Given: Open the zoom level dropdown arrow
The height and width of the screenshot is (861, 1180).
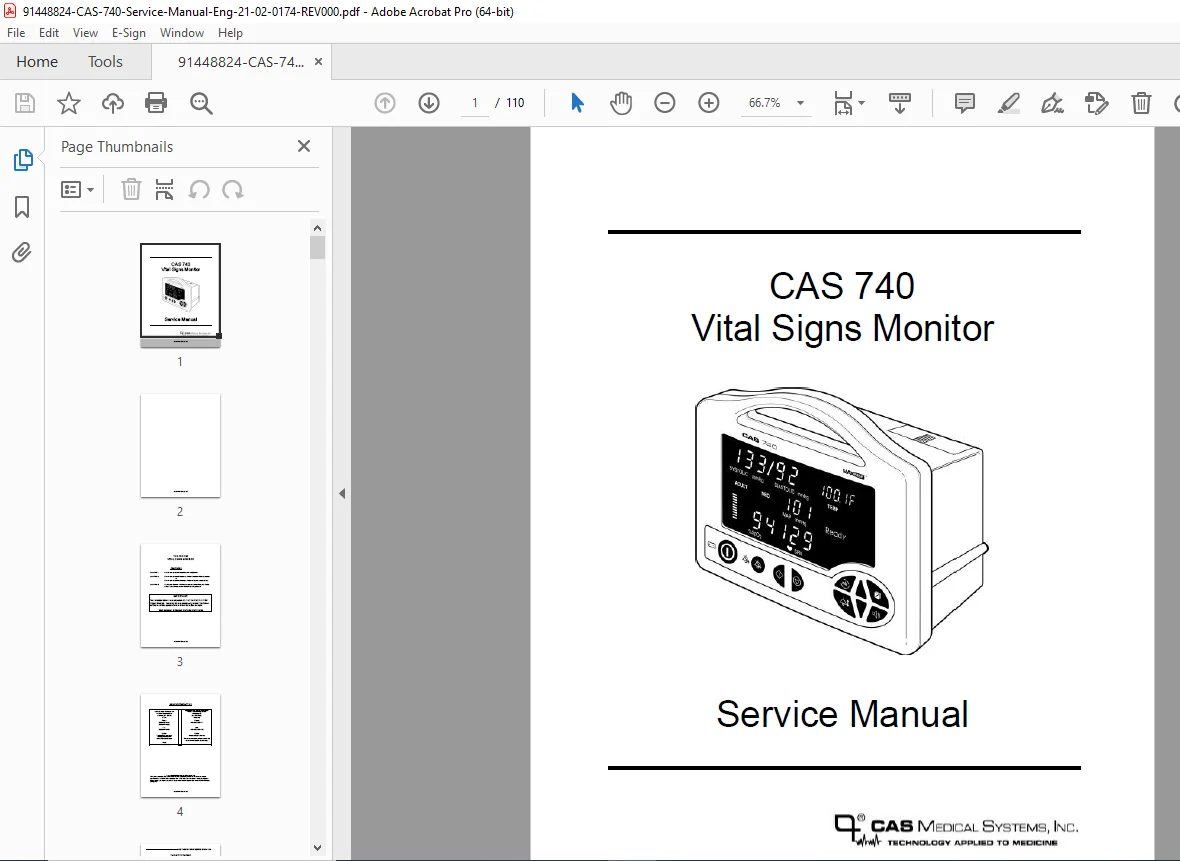Looking at the screenshot, I should [800, 103].
